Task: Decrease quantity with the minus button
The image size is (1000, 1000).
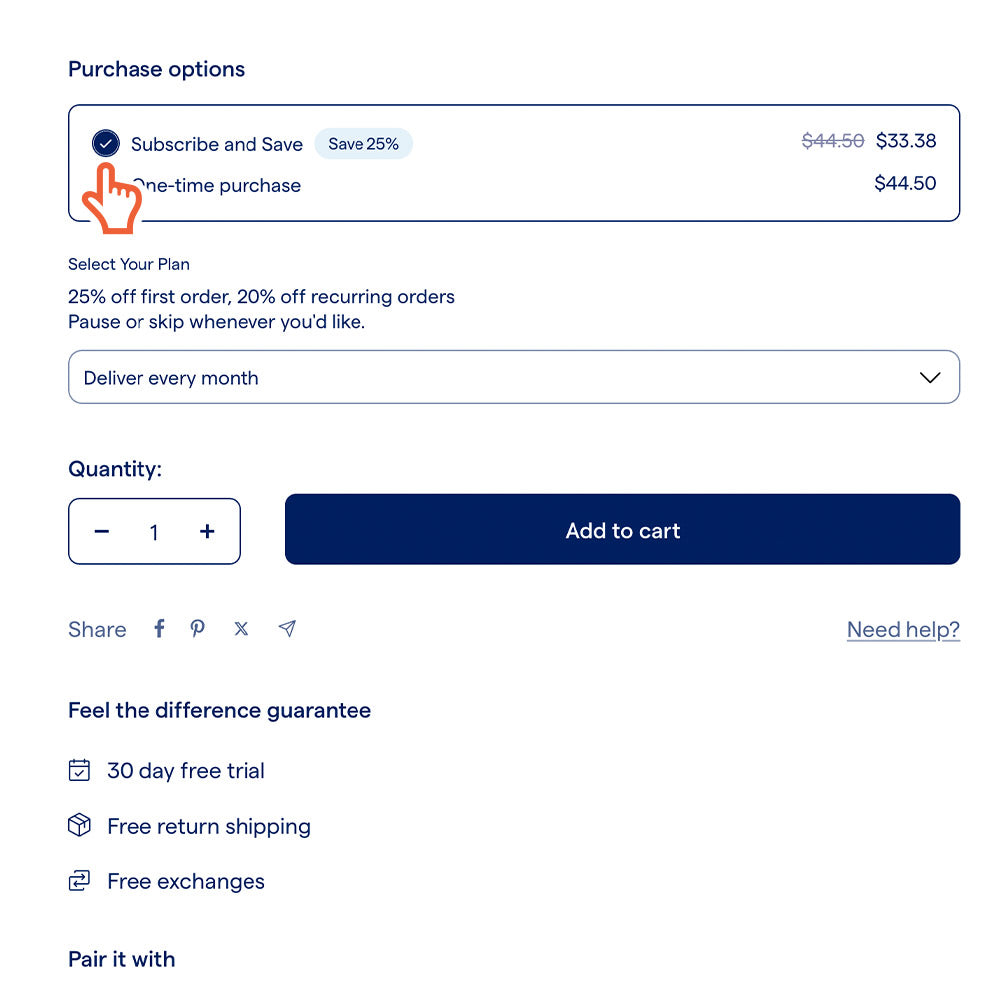Action: pos(102,531)
